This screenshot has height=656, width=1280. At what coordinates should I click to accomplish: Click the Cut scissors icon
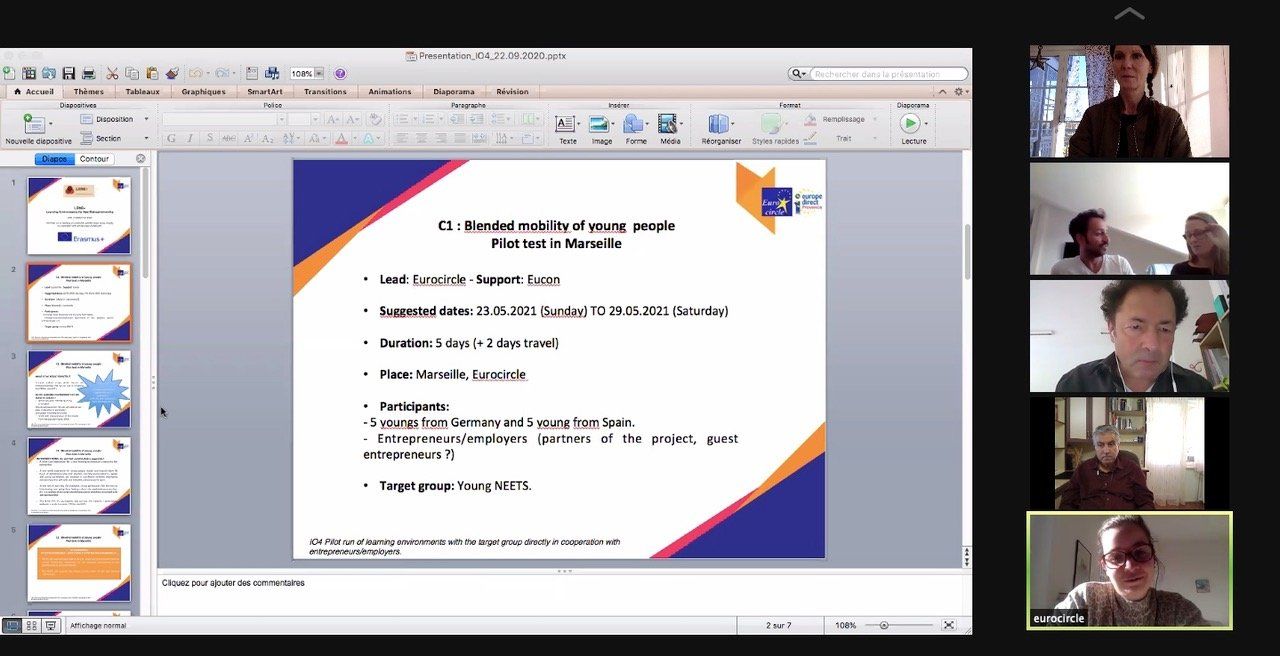click(112, 73)
